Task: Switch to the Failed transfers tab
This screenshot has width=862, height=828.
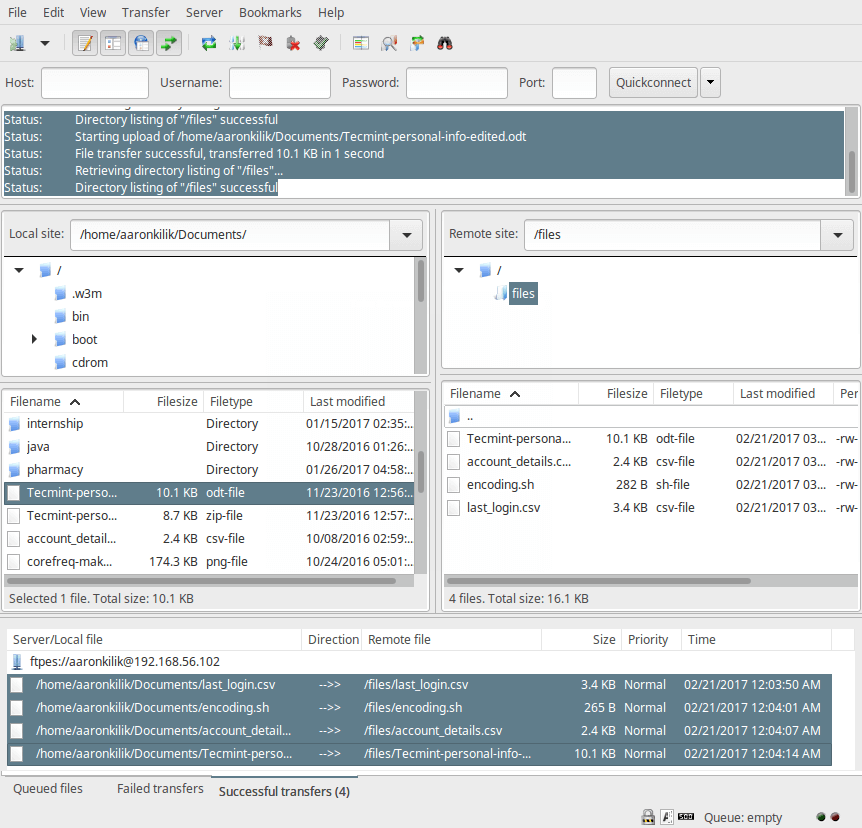Action: click(x=160, y=789)
